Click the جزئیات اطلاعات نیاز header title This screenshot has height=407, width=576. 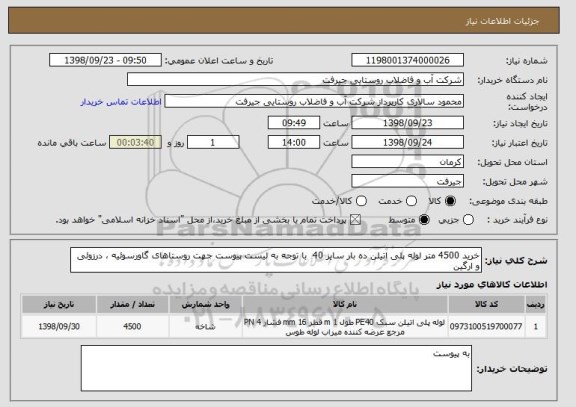(503, 21)
